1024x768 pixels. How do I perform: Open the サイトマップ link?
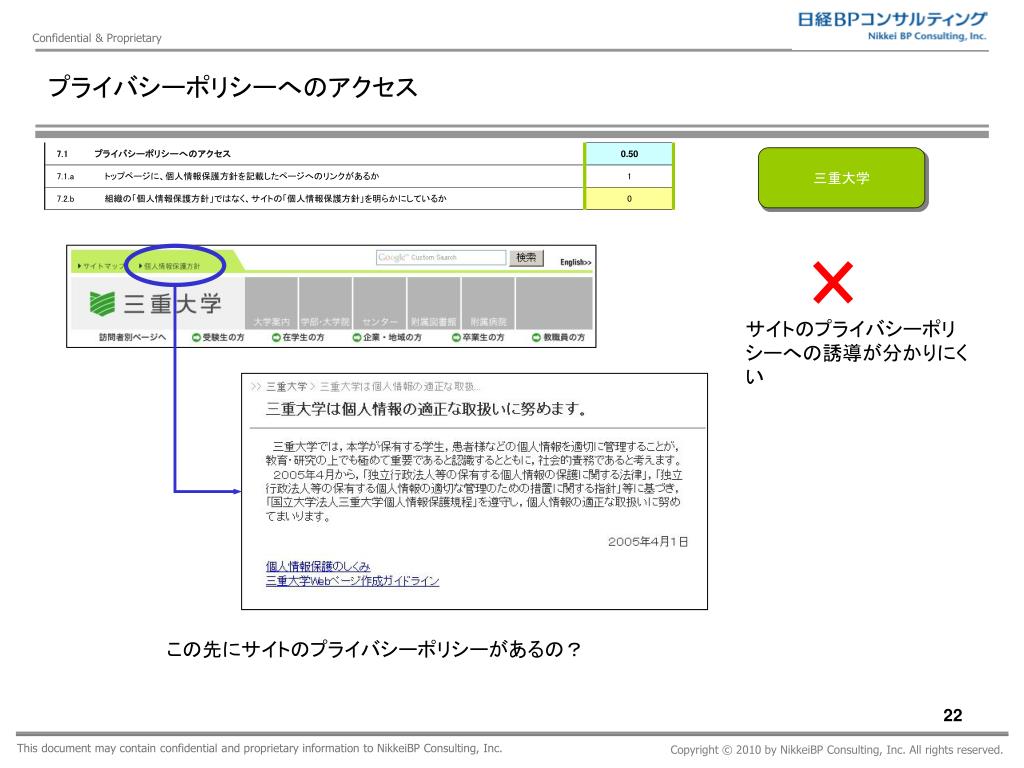[x=101, y=266]
